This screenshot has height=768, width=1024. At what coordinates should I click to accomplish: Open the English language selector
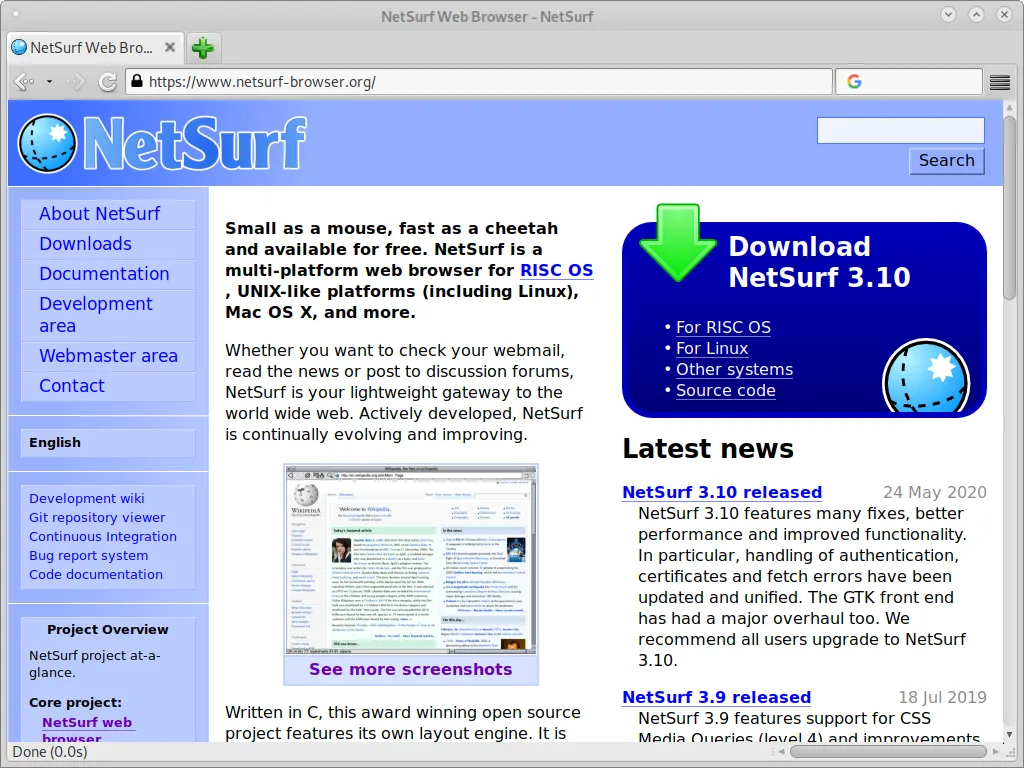coord(55,442)
